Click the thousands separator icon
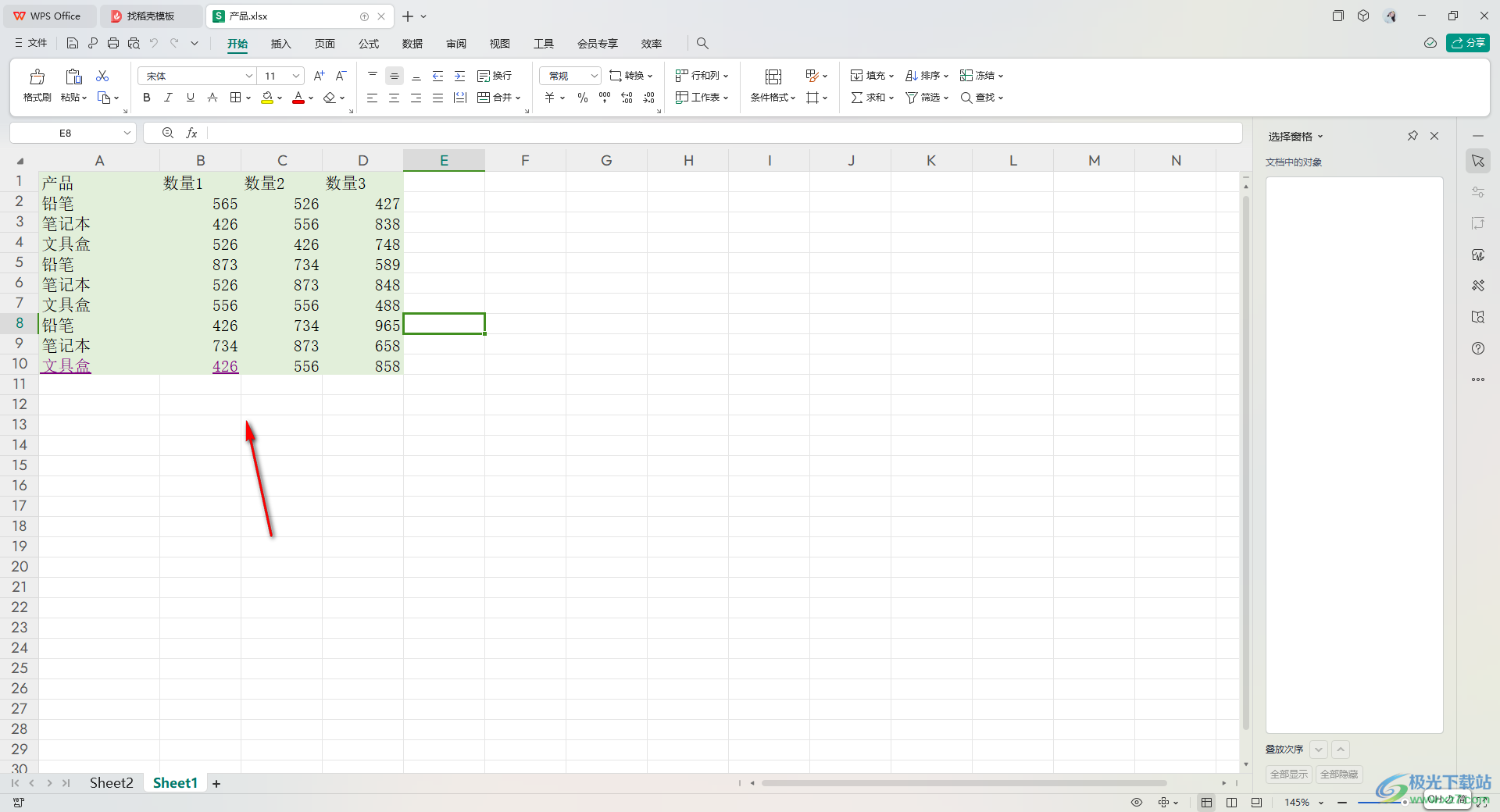 point(605,98)
